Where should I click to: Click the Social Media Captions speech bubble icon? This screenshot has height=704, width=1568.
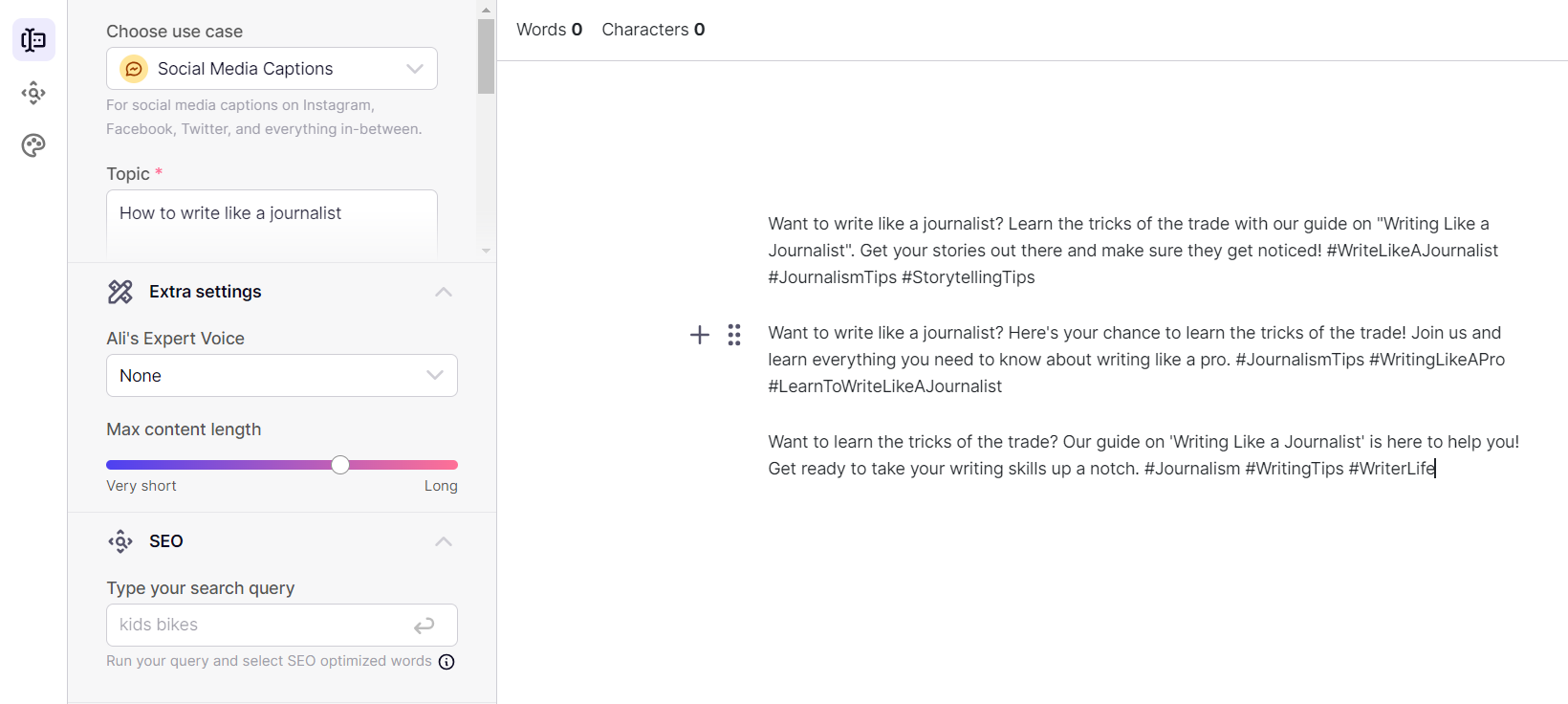click(x=134, y=69)
